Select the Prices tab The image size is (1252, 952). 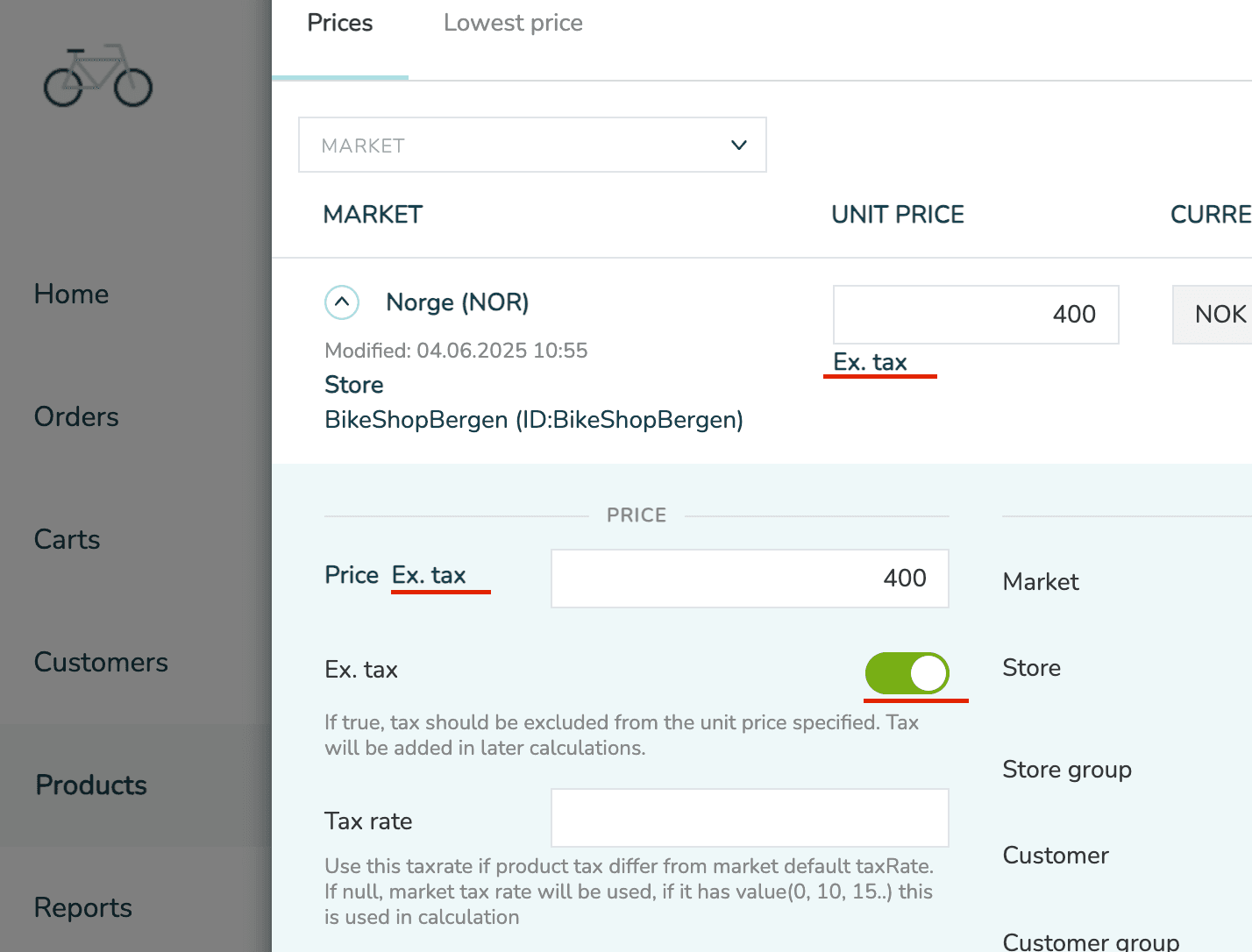tap(340, 24)
